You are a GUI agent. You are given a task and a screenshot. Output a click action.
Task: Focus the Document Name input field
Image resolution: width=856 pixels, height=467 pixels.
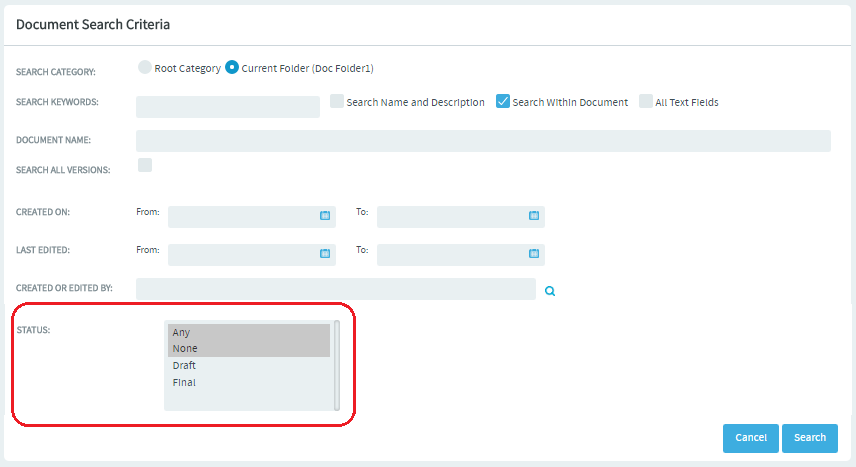[483, 141]
